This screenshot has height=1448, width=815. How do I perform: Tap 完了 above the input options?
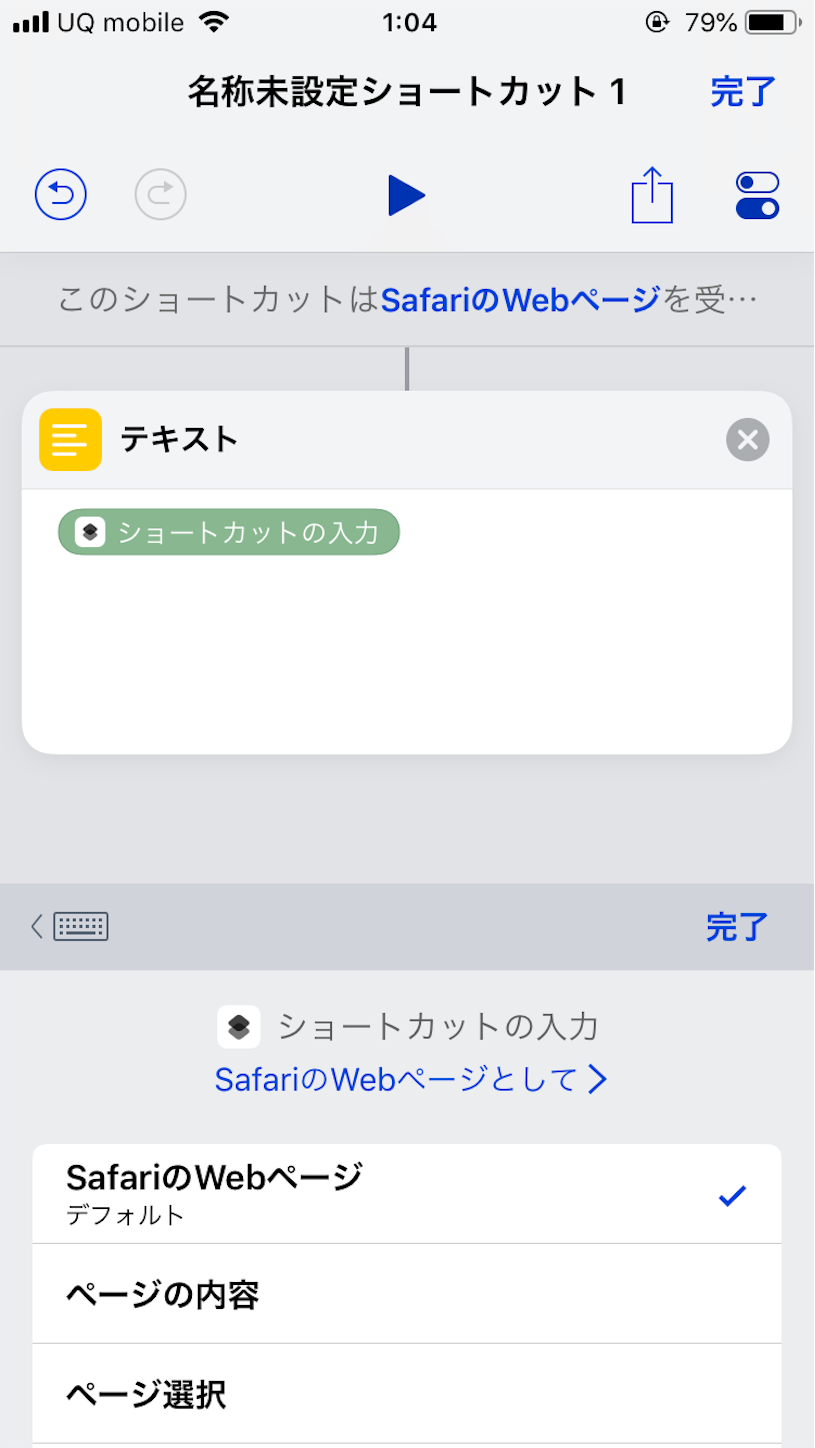point(736,927)
